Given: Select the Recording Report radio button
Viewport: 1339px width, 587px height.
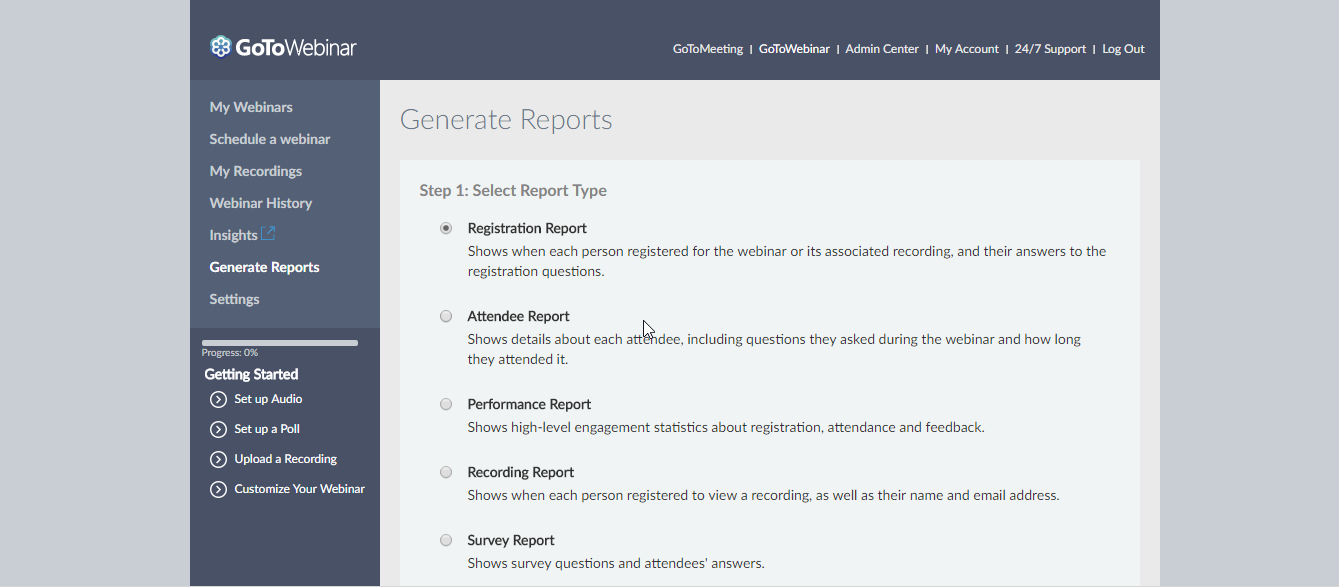Looking at the screenshot, I should 446,472.
